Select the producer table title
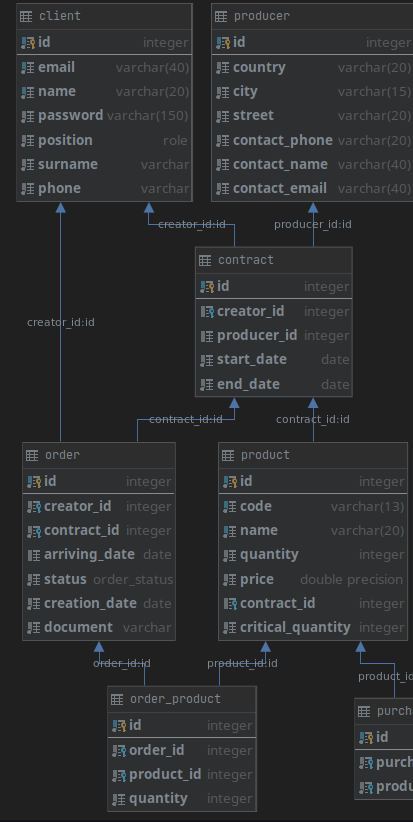The width and height of the screenshot is (413, 822). point(262,16)
